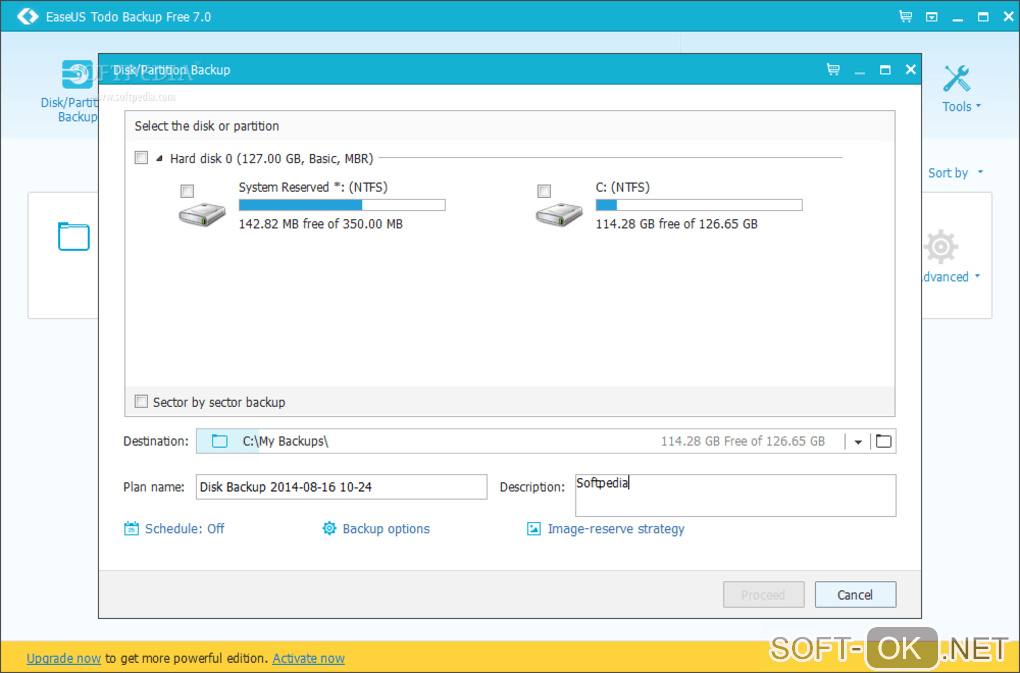Viewport: 1020px width, 673px height.
Task: Click the Tools label
Action: click(956, 106)
